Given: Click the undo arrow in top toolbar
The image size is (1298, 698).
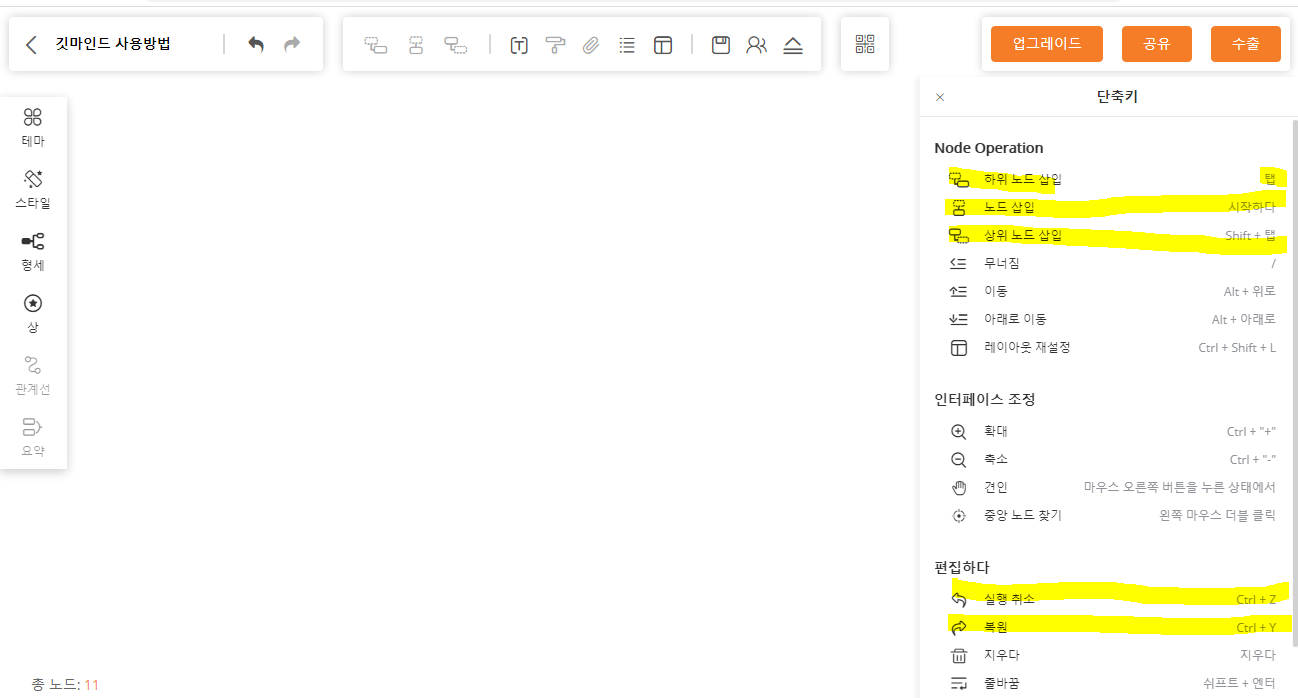Looking at the screenshot, I should 256,44.
